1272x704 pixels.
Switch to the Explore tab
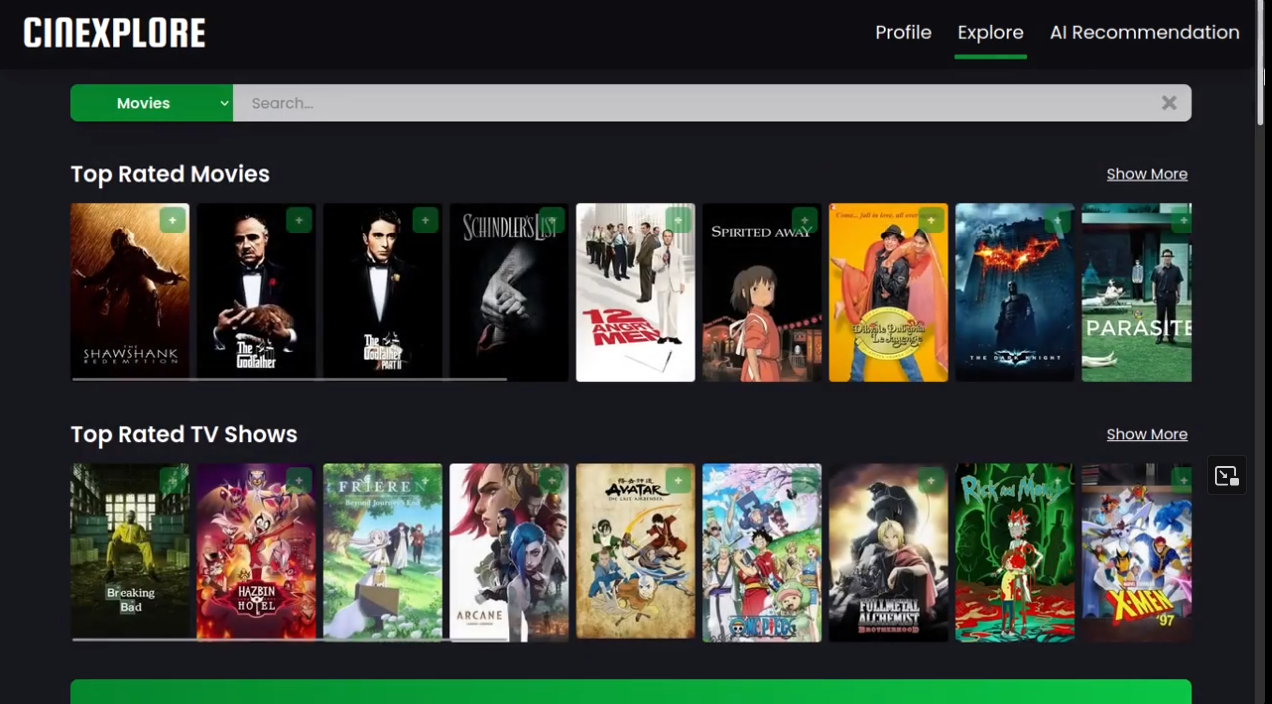tap(990, 33)
